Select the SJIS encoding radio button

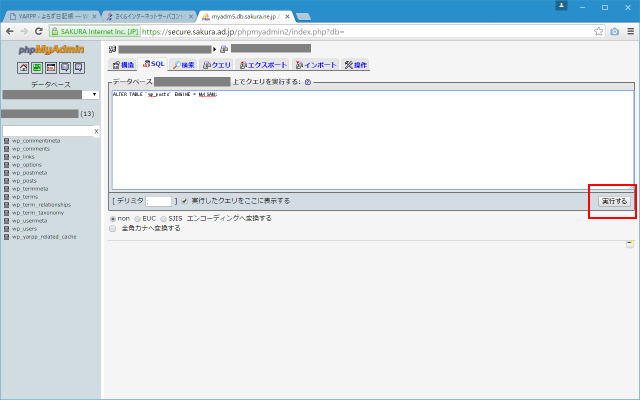[x=164, y=218]
